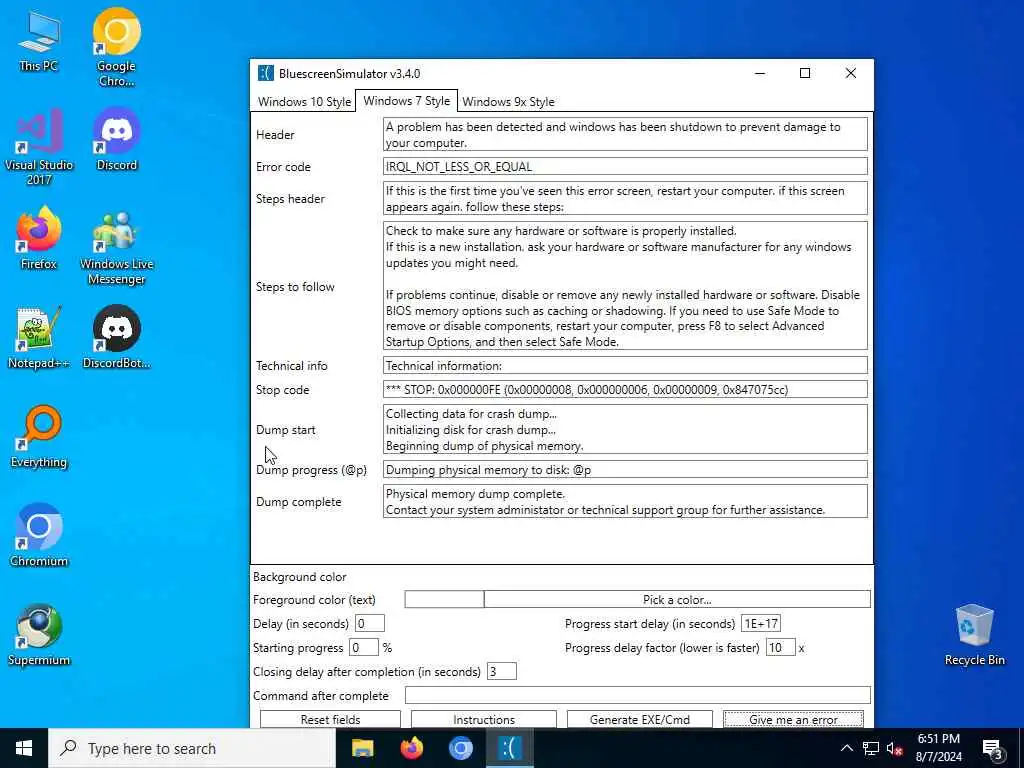1024x768 pixels.
Task: Minimize the BluescreenSimulator window
Action: 760,73
